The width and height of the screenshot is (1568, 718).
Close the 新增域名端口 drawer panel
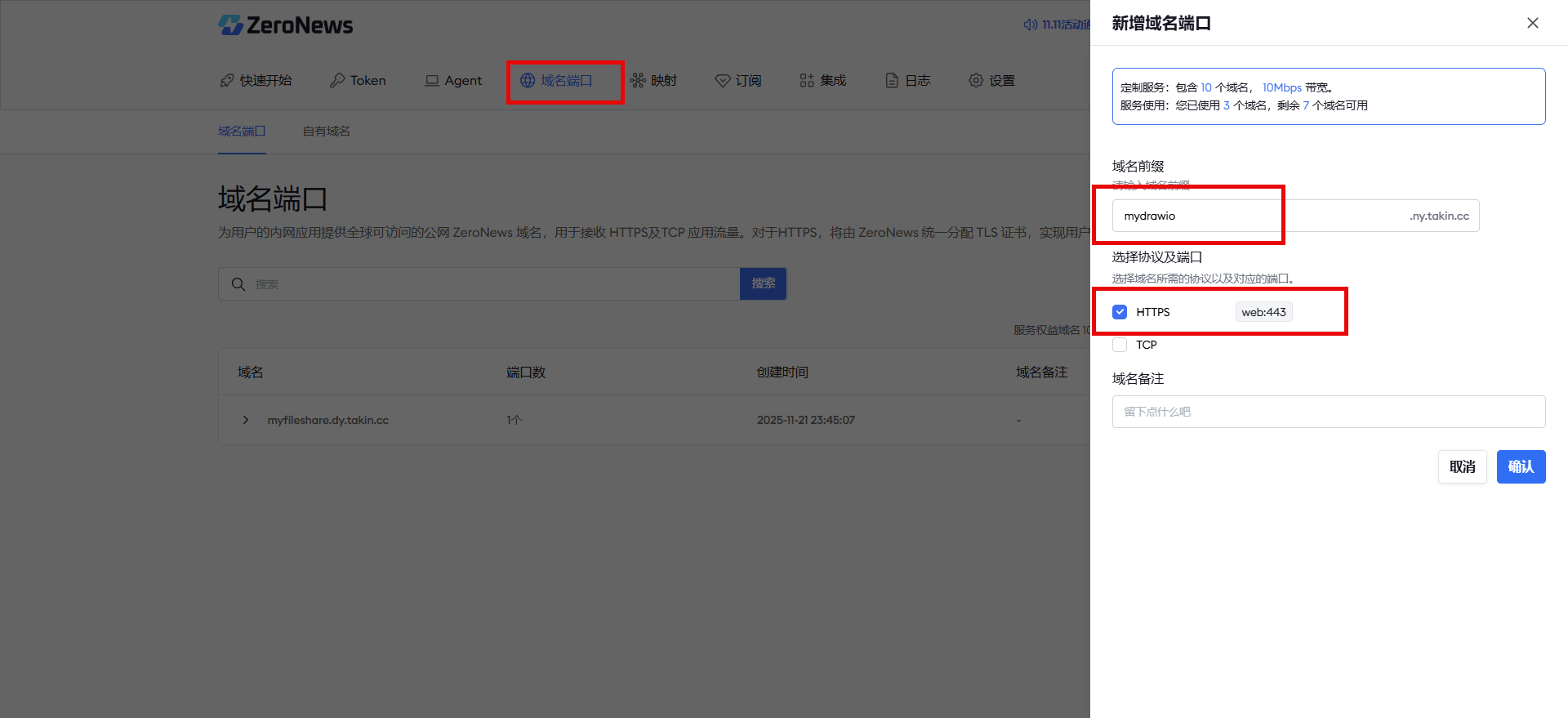point(1532,23)
